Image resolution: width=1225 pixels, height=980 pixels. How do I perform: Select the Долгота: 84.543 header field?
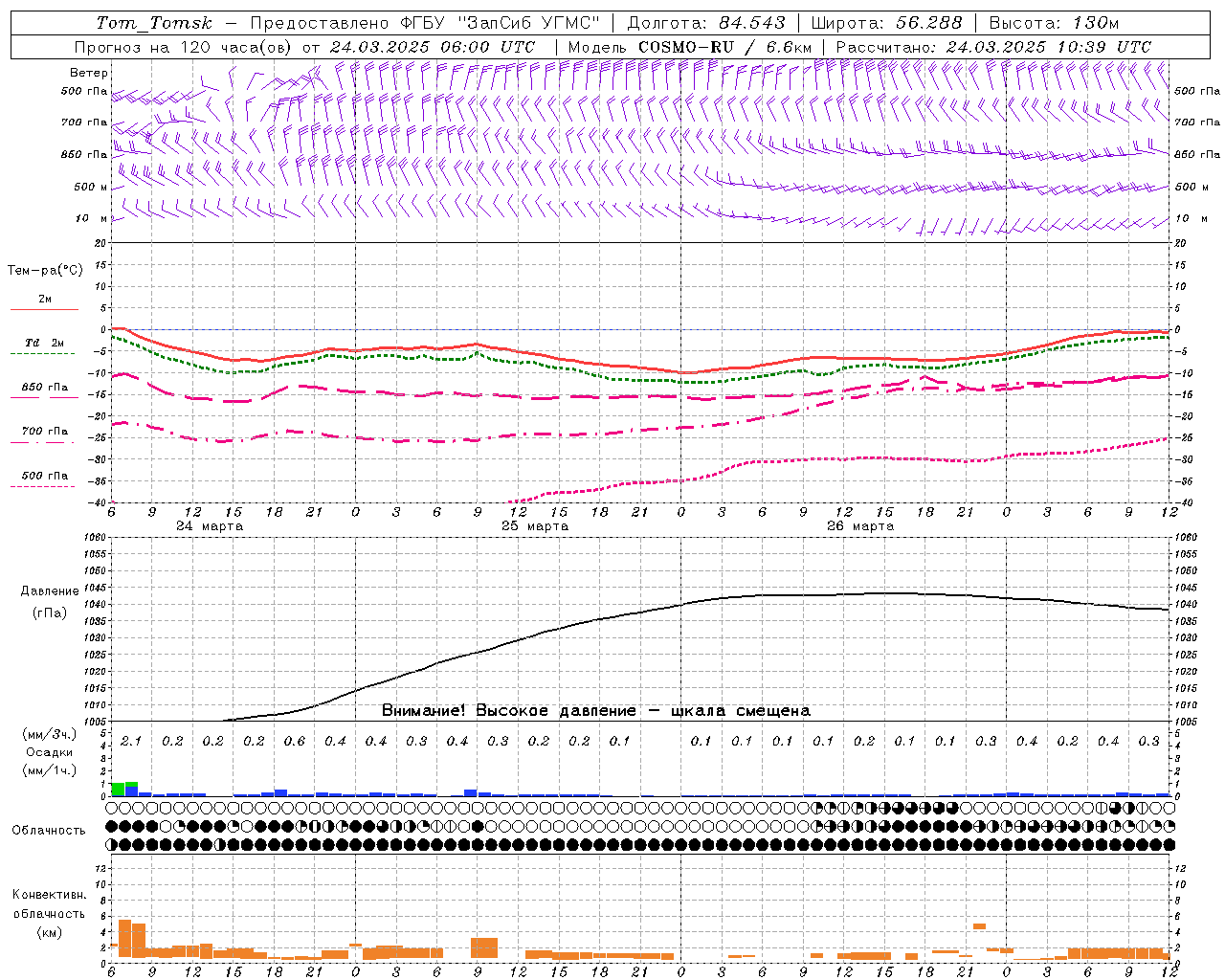[x=706, y=23]
